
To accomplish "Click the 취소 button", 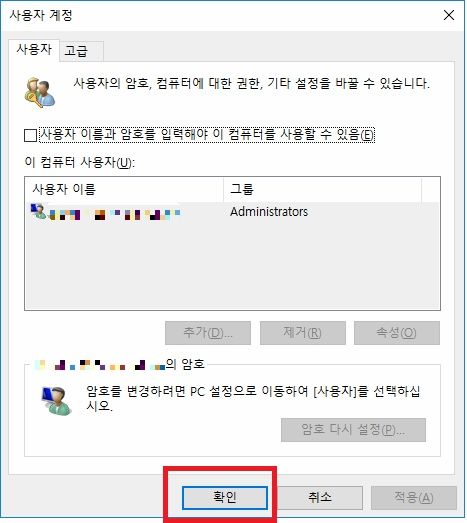I will point(320,498).
